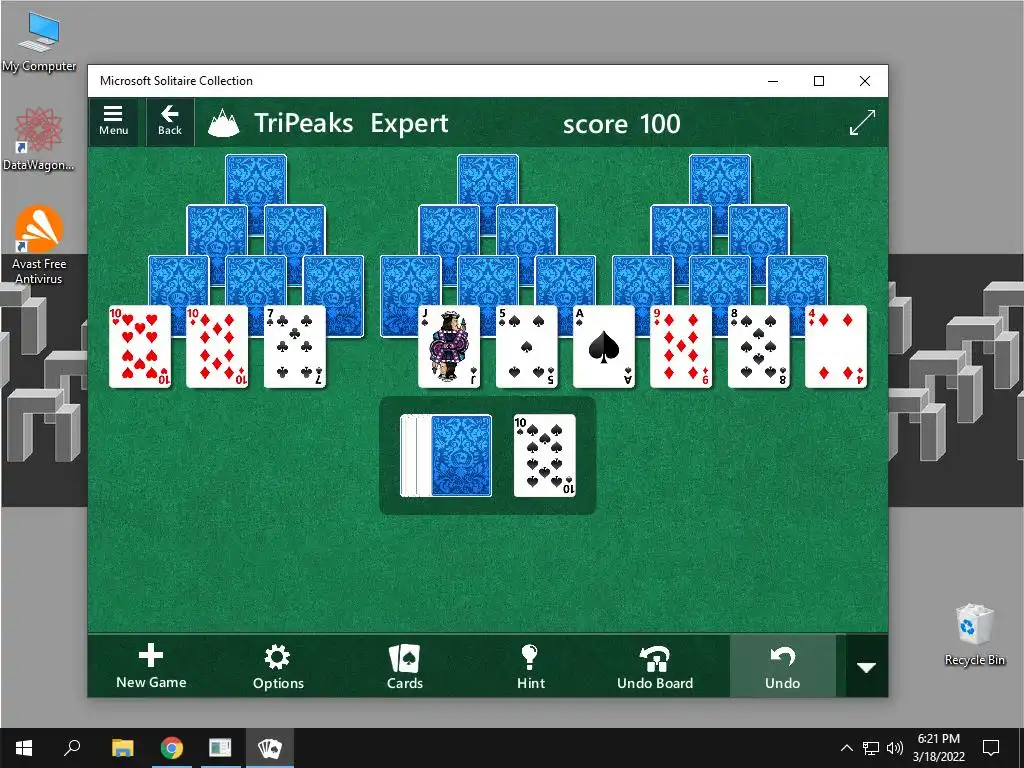Open the hamburger Menu button
This screenshot has width=1024, height=768.
[x=113, y=121]
